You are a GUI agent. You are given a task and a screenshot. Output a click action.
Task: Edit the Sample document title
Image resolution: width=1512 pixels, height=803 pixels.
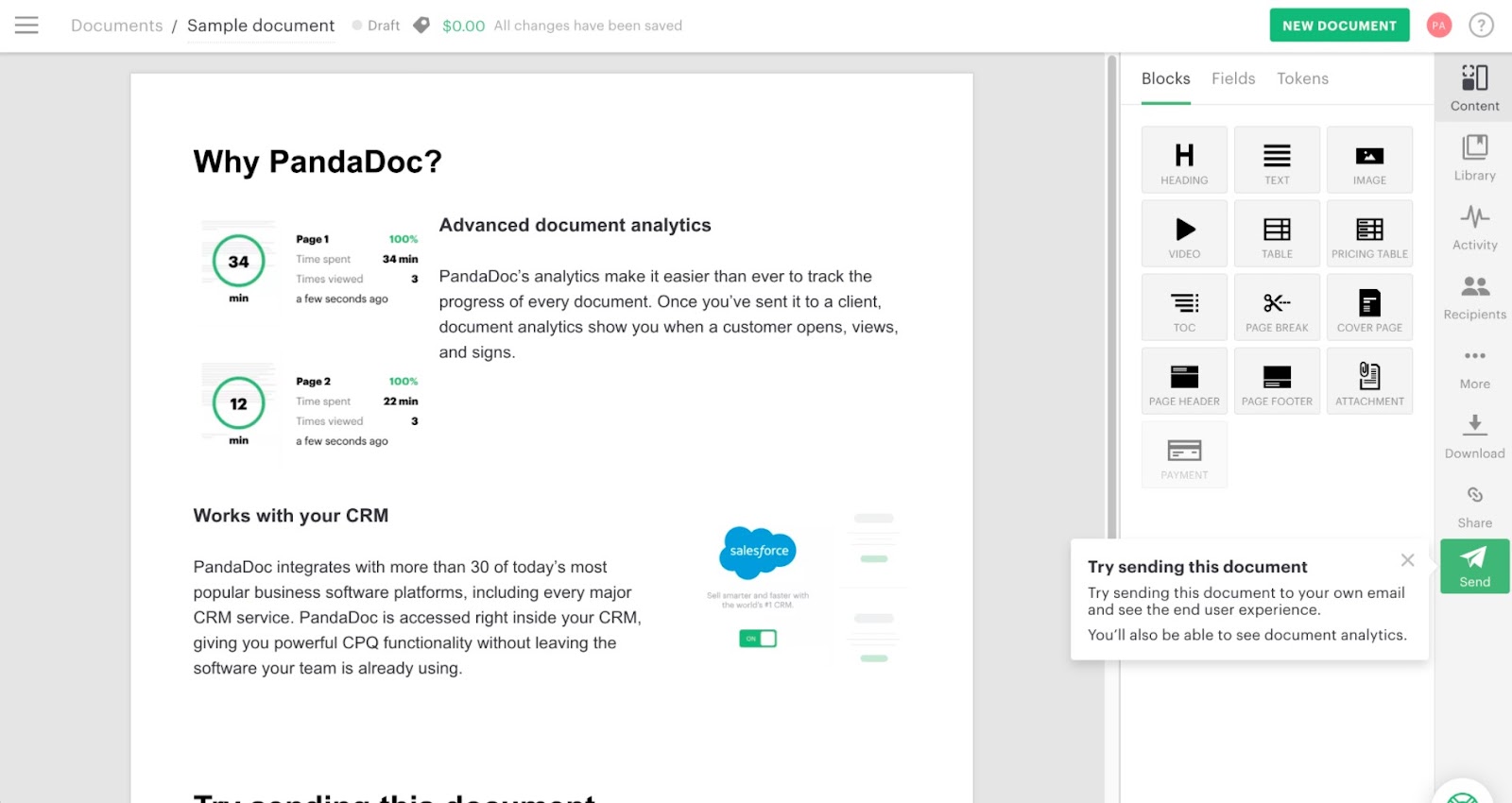[x=261, y=26]
